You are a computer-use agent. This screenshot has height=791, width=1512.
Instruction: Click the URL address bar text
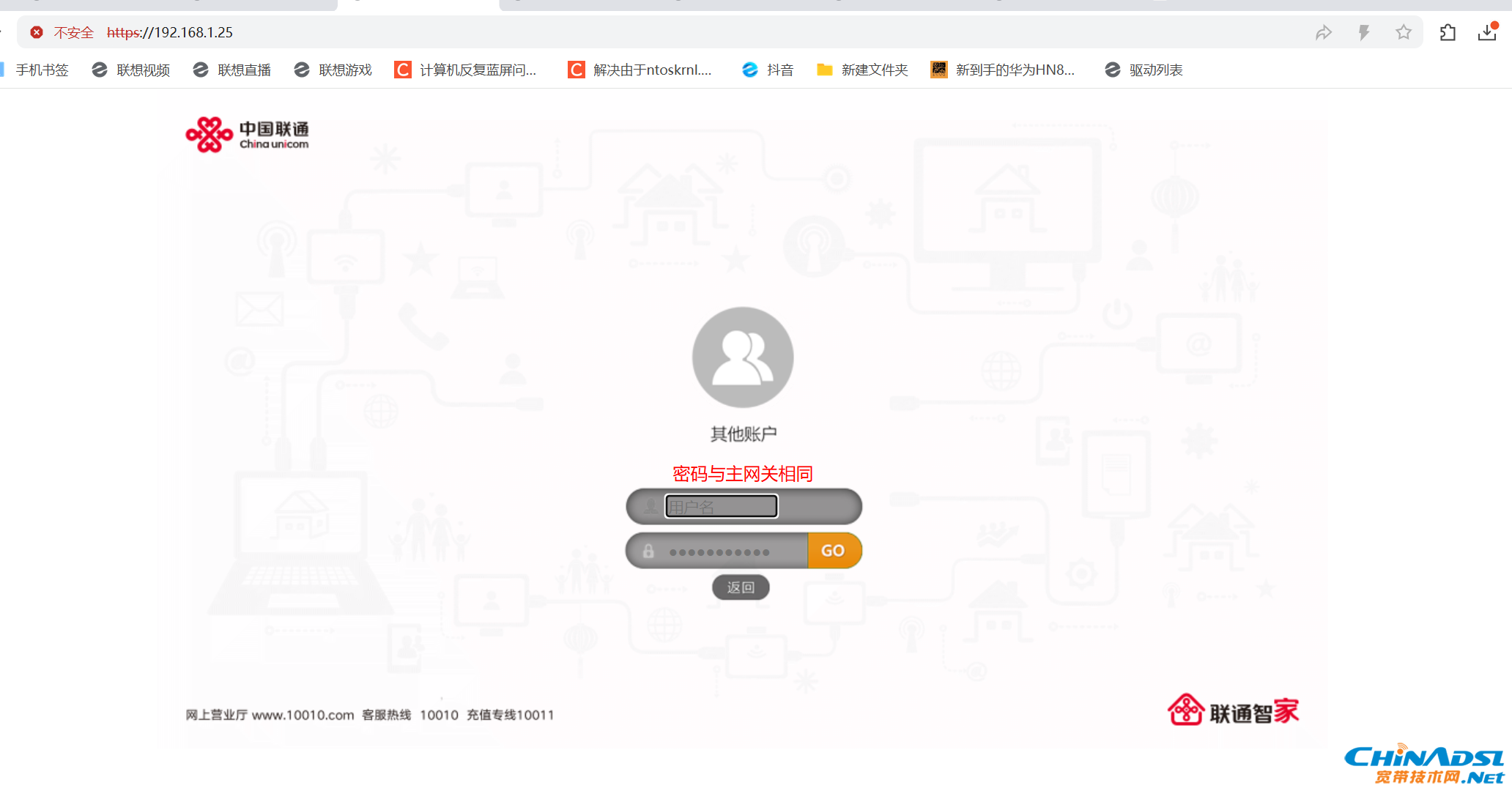[x=170, y=32]
